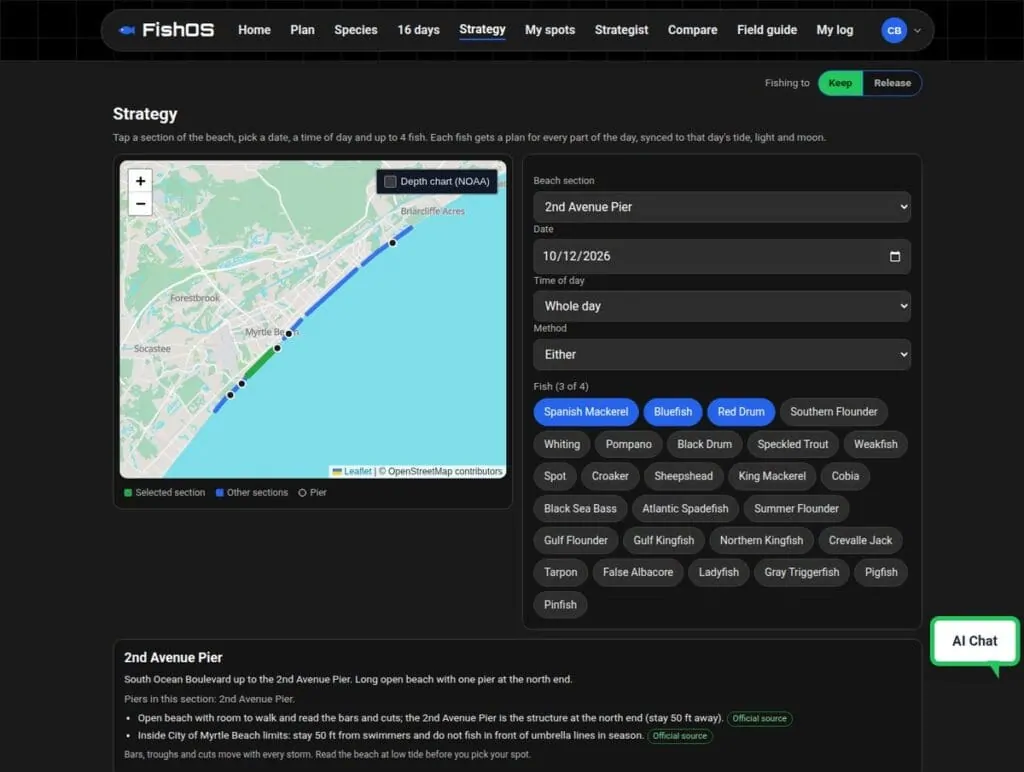
Task: Select the Tarpon chip
Action: tap(560, 573)
